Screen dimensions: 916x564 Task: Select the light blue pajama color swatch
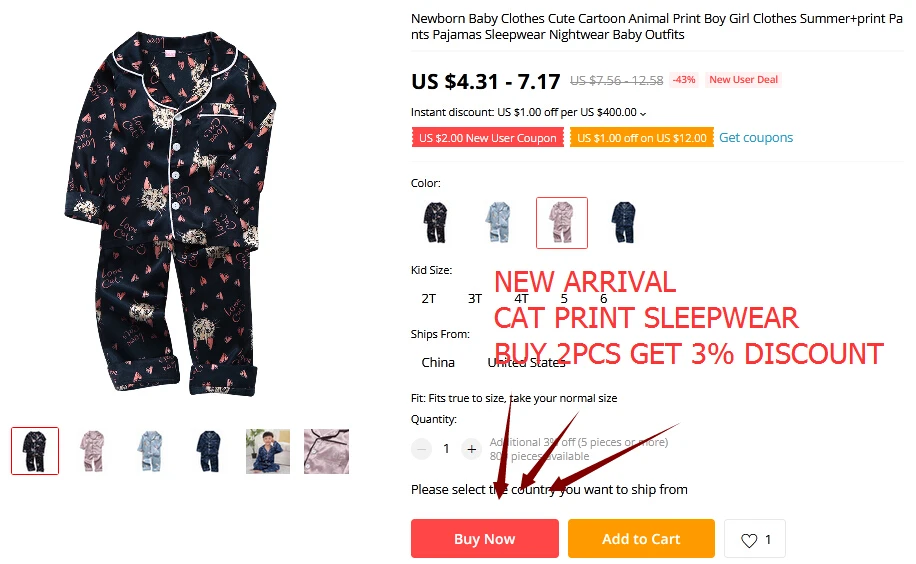point(498,223)
